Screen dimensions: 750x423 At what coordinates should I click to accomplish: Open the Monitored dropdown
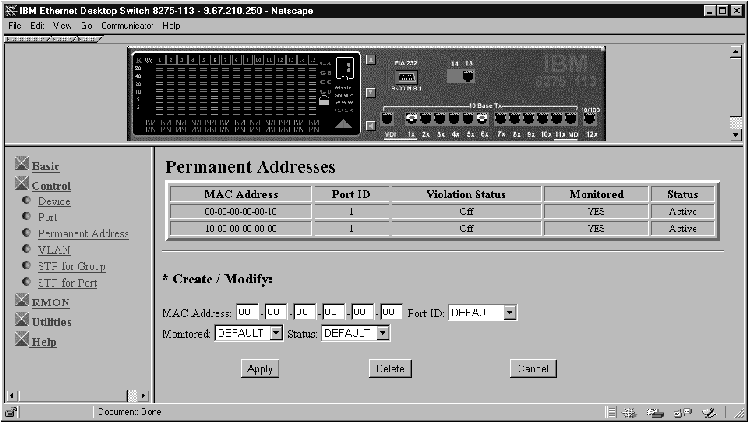pos(277,333)
